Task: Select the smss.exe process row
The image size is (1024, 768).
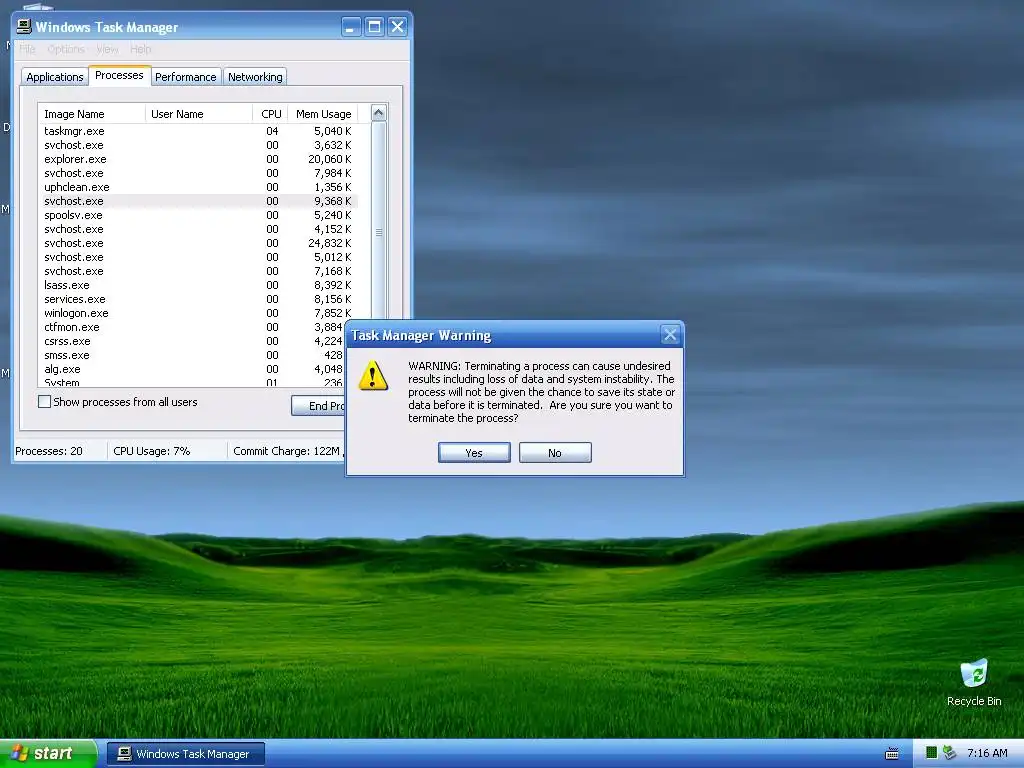Action: pyautogui.click(x=193, y=355)
